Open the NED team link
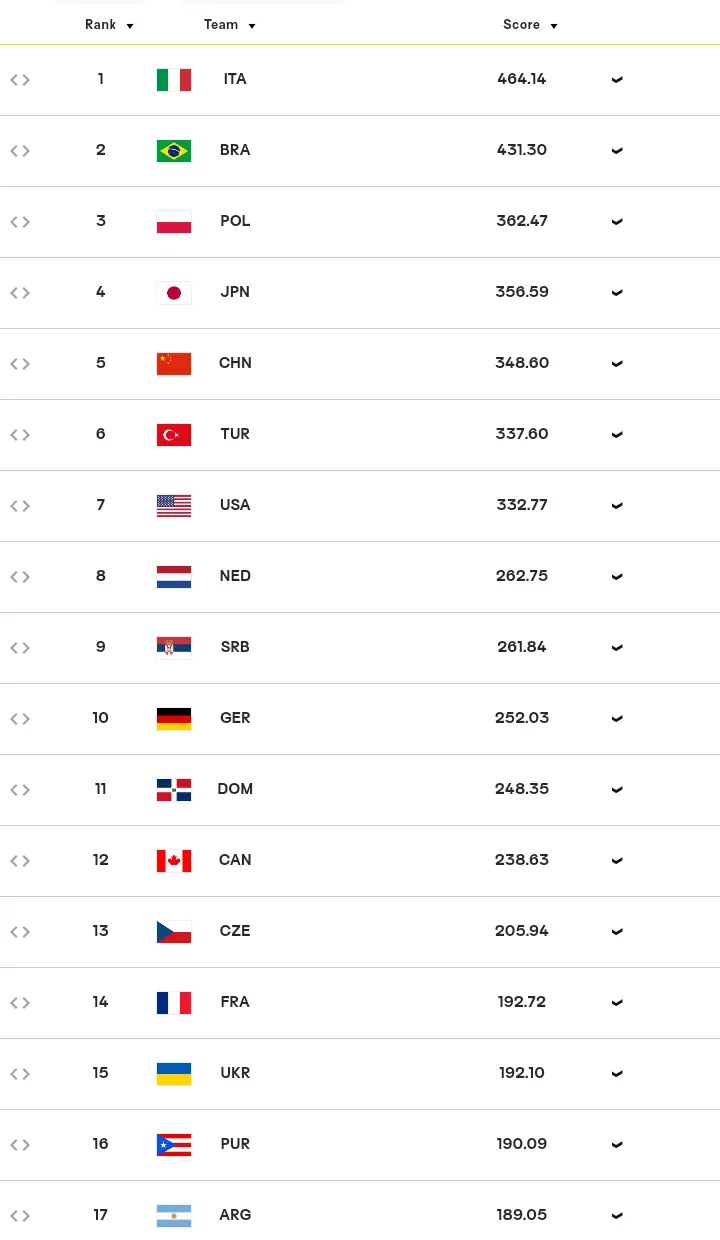 (235, 576)
